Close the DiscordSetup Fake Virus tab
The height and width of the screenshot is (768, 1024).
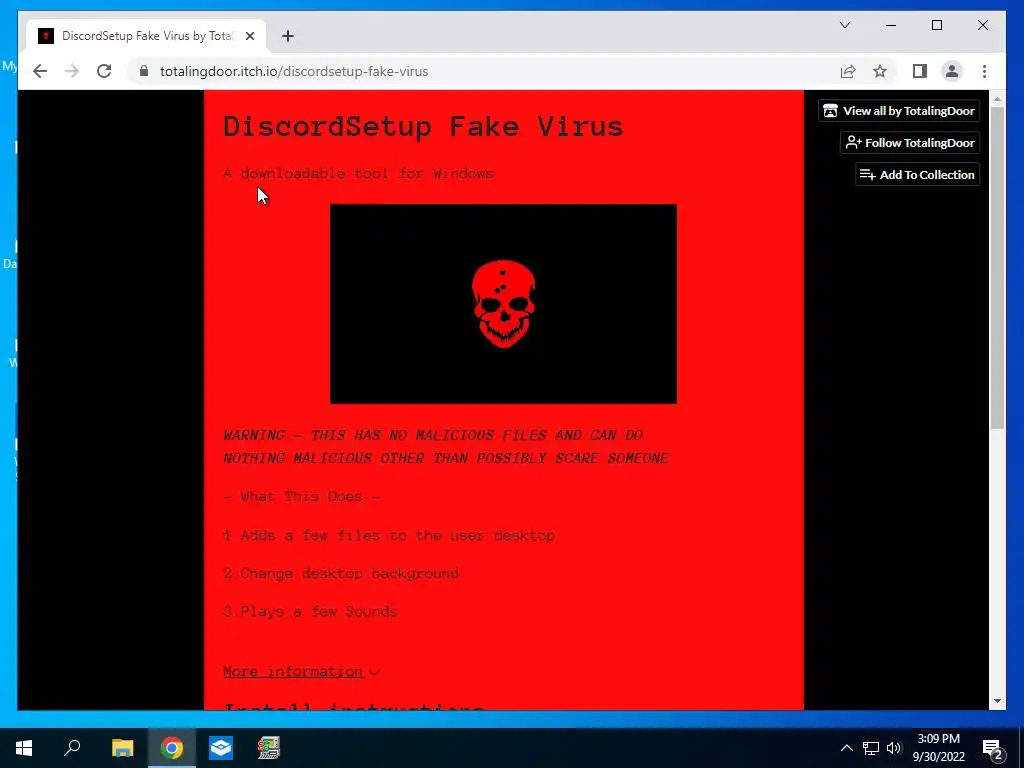[249, 36]
